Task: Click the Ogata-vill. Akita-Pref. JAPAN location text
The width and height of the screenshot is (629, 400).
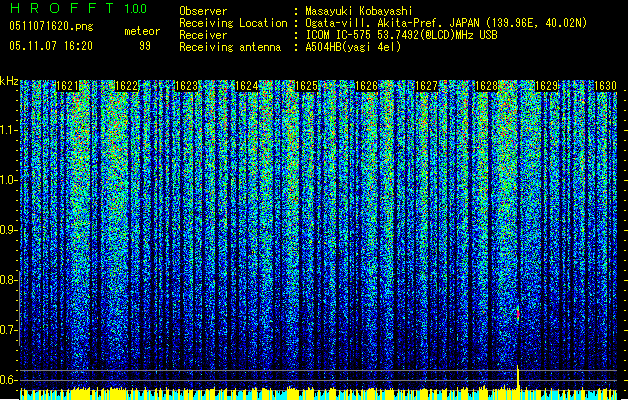Action: click(446, 23)
